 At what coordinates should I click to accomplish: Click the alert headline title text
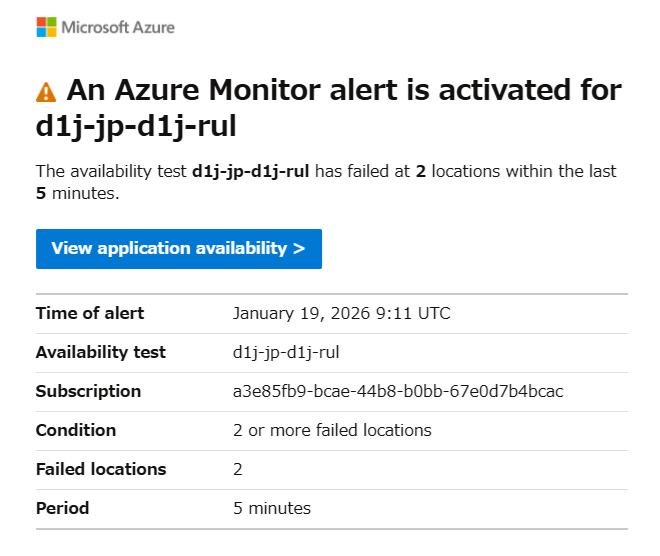330,108
